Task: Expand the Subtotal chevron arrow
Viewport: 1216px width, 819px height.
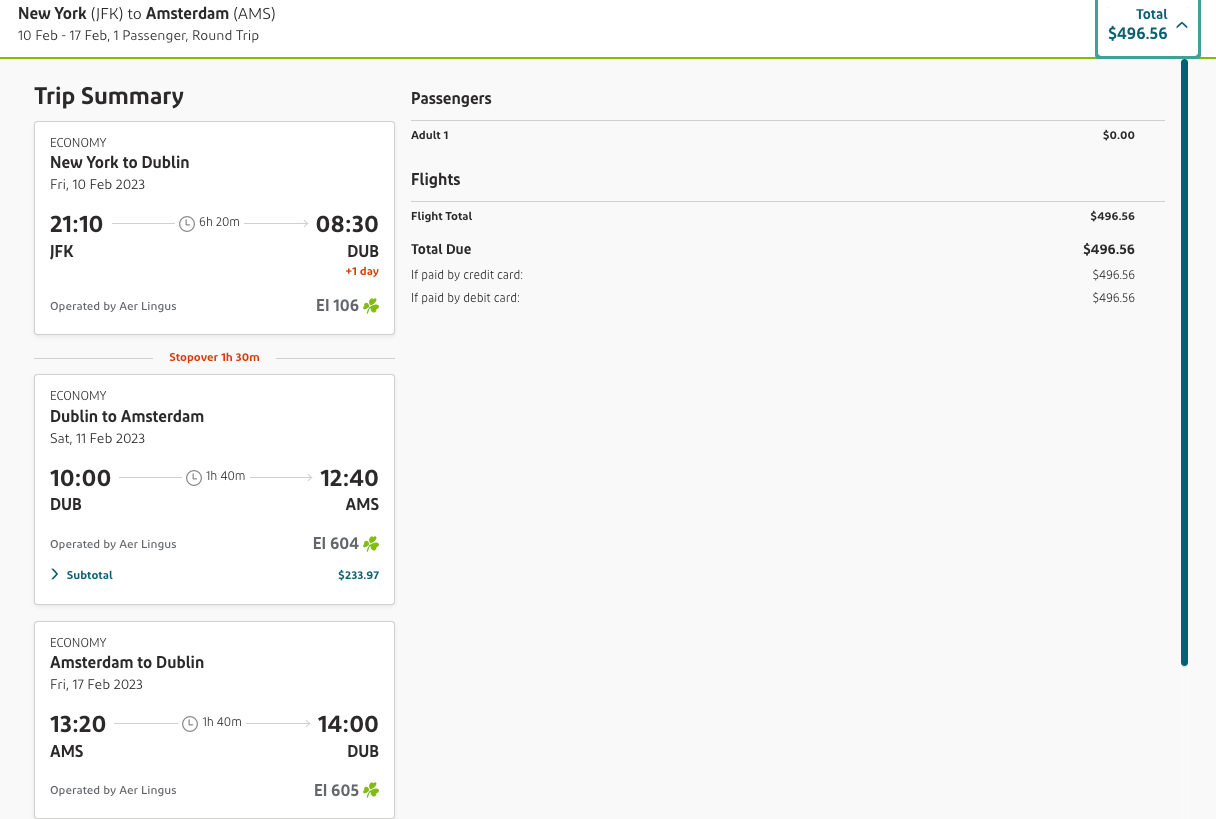Action: pos(55,575)
